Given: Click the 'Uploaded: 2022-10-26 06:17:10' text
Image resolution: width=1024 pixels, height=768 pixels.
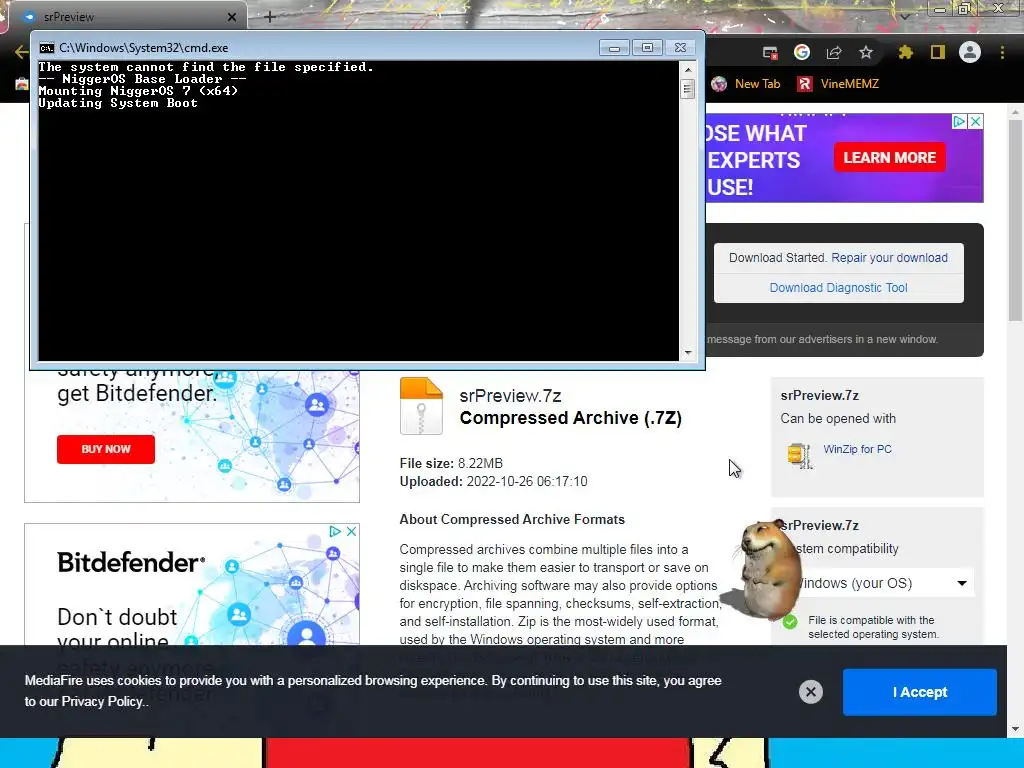Looking at the screenshot, I should [494, 481].
